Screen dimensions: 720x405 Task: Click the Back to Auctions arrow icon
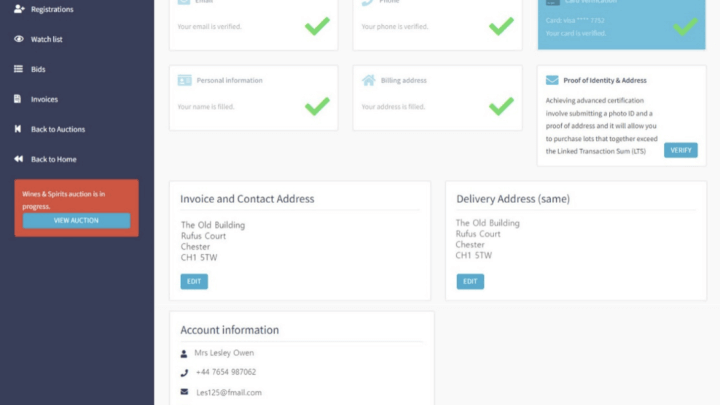tap(19, 129)
